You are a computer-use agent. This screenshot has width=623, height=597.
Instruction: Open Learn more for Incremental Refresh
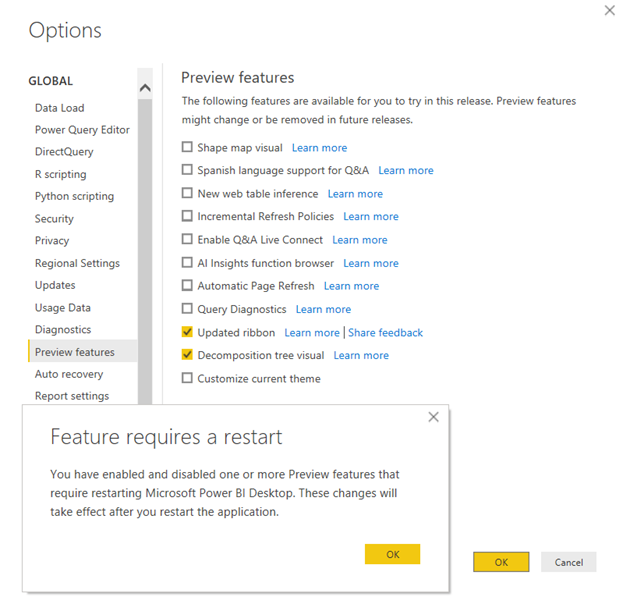(371, 216)
